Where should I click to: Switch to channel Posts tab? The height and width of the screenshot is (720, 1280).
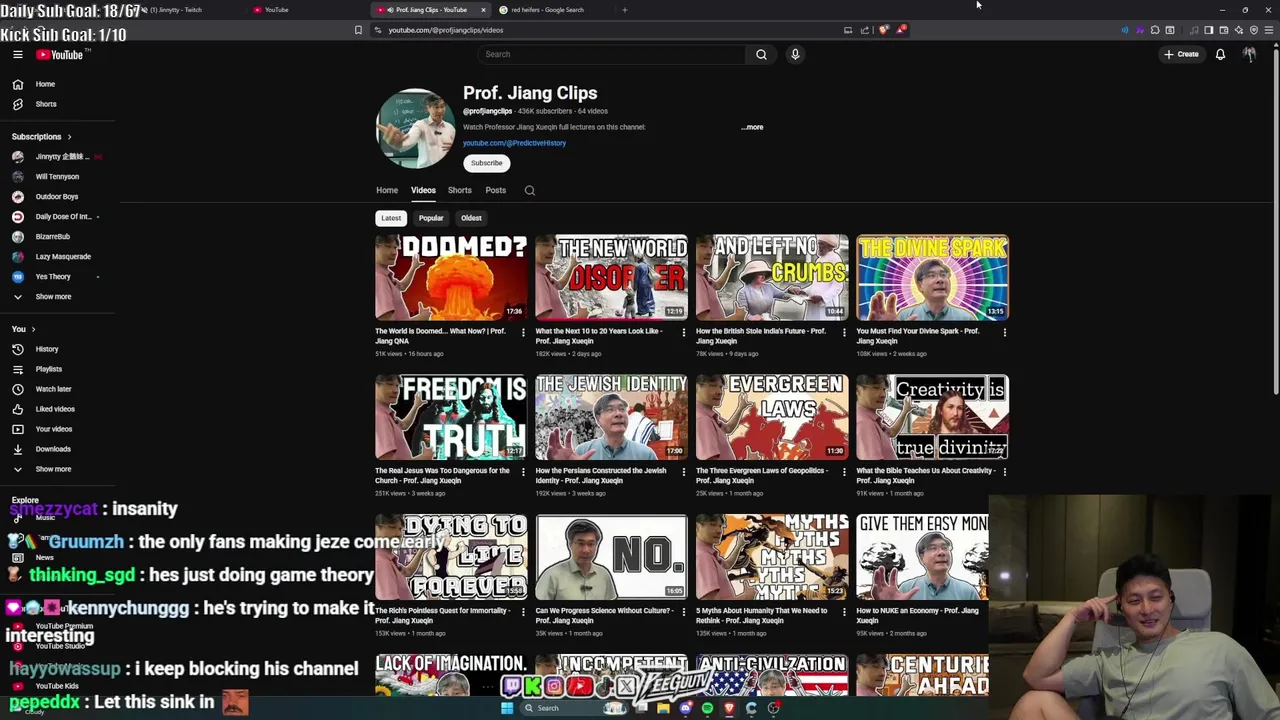click(x=496, y=190)
